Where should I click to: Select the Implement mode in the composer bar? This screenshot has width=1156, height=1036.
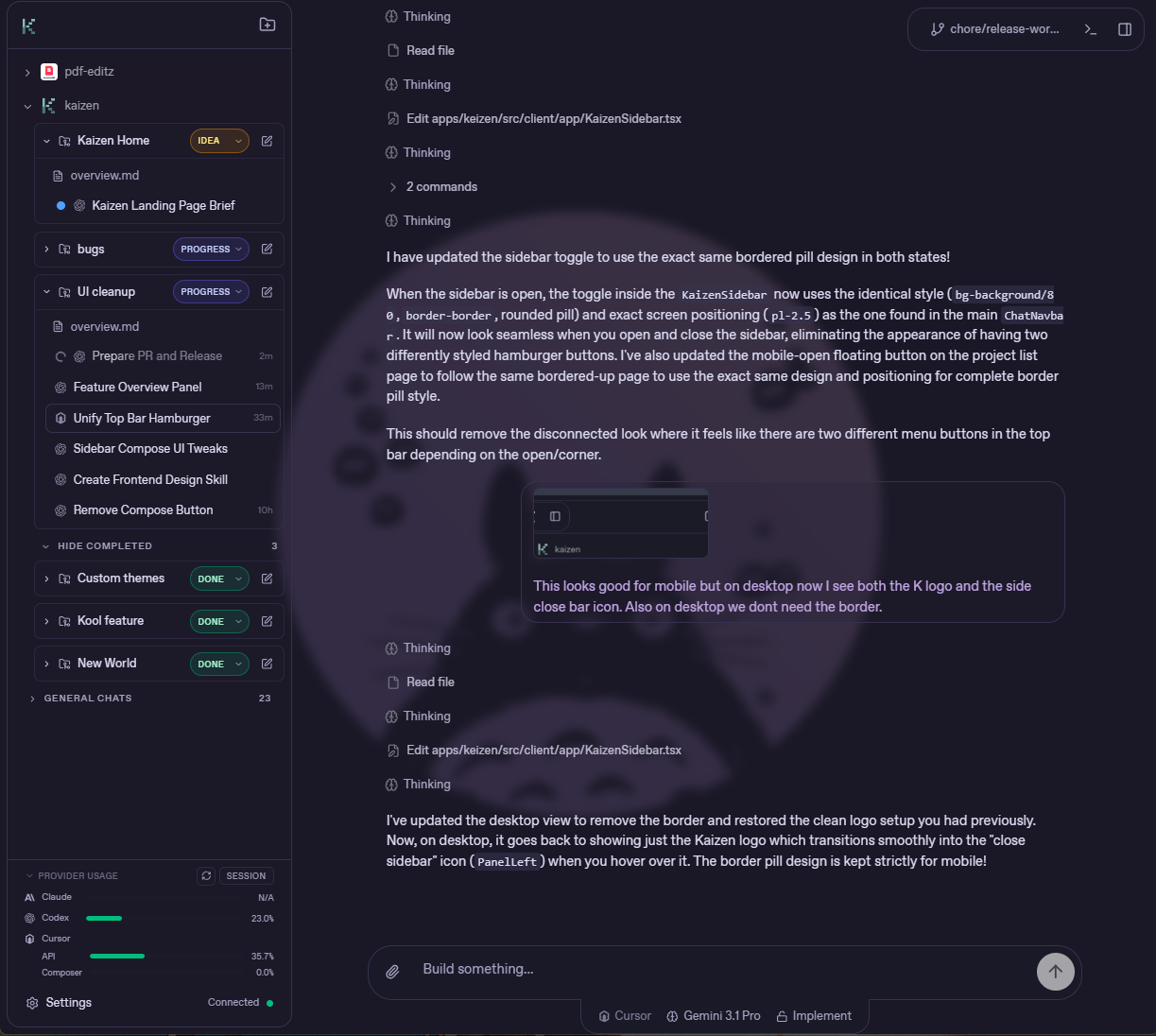coord(815,1015)
